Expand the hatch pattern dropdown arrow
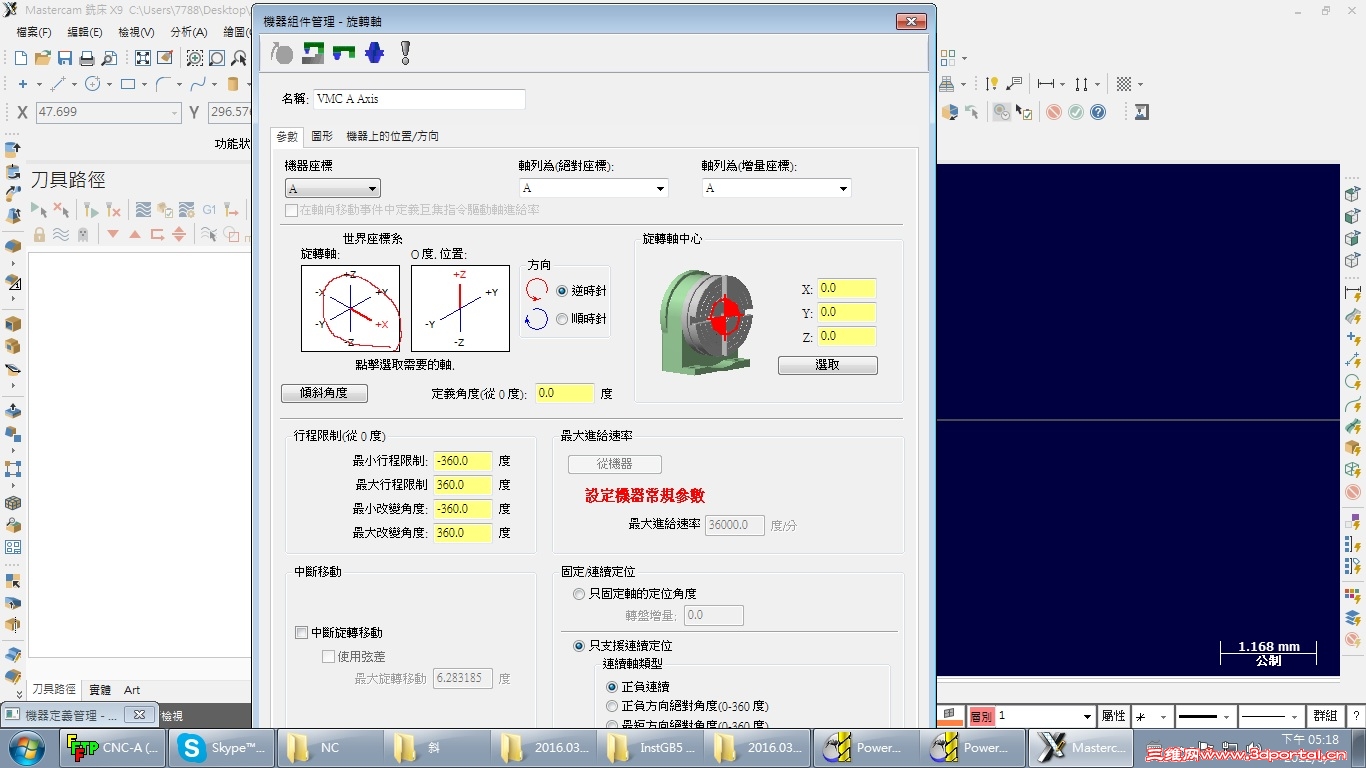The image size is (1366, 768). coord(1140,84)
